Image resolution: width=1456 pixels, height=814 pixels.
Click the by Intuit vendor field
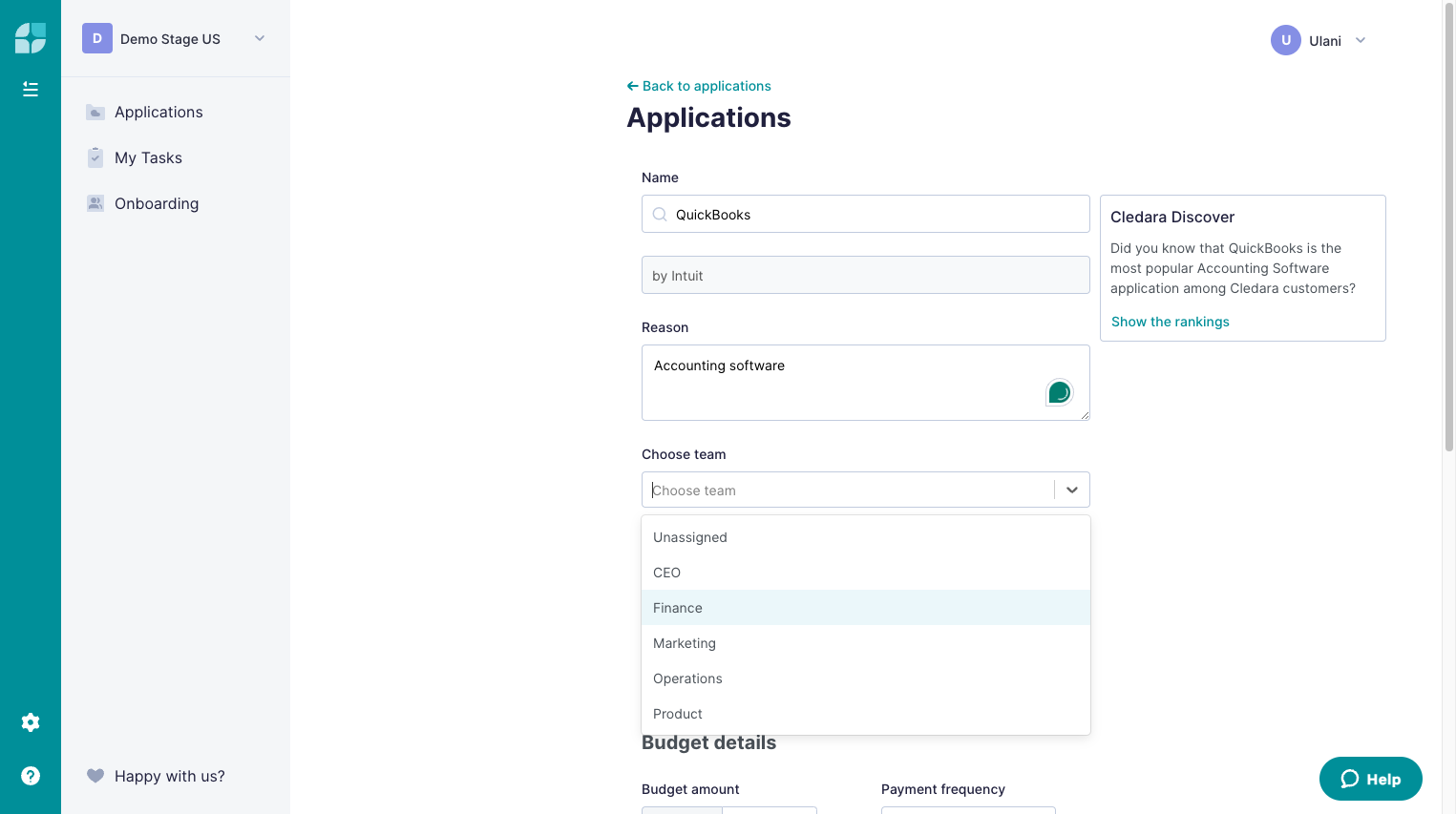pos(866,275)
